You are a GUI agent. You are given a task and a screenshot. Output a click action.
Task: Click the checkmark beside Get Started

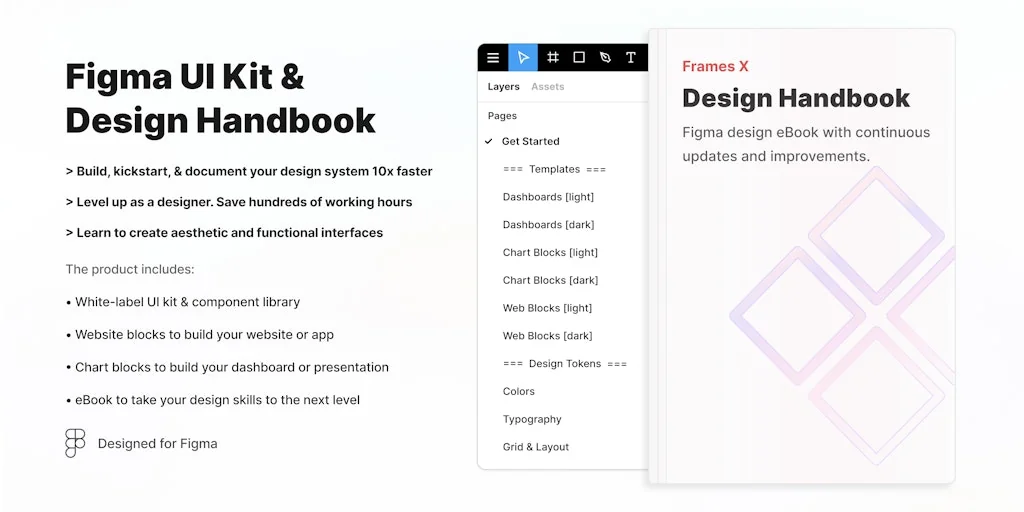(488, 141)
